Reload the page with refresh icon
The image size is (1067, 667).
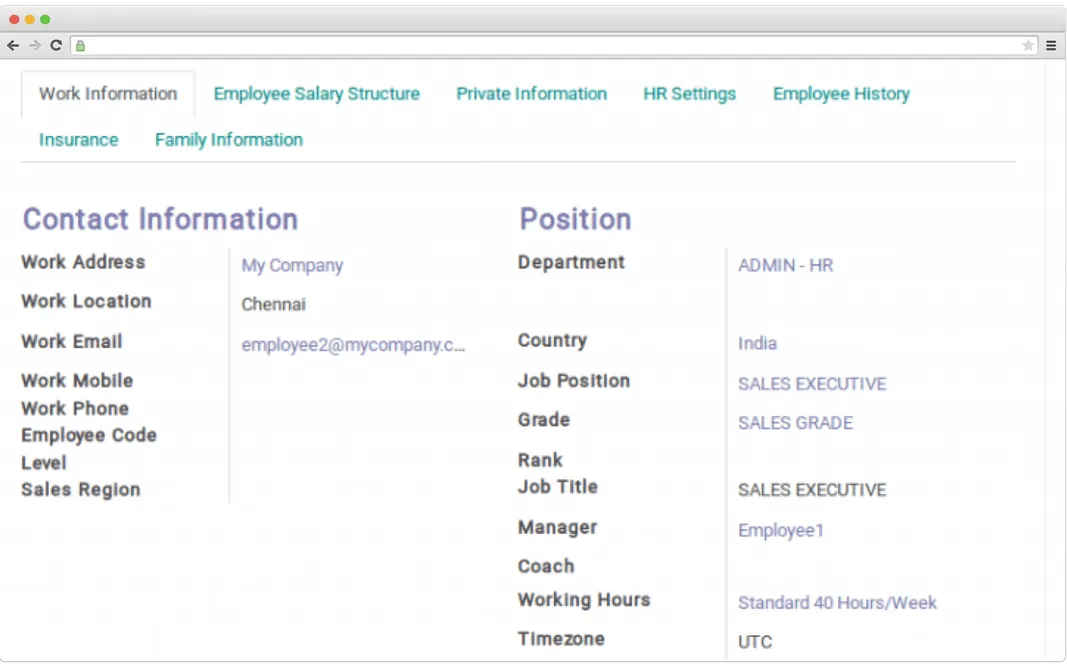(56, 45)
